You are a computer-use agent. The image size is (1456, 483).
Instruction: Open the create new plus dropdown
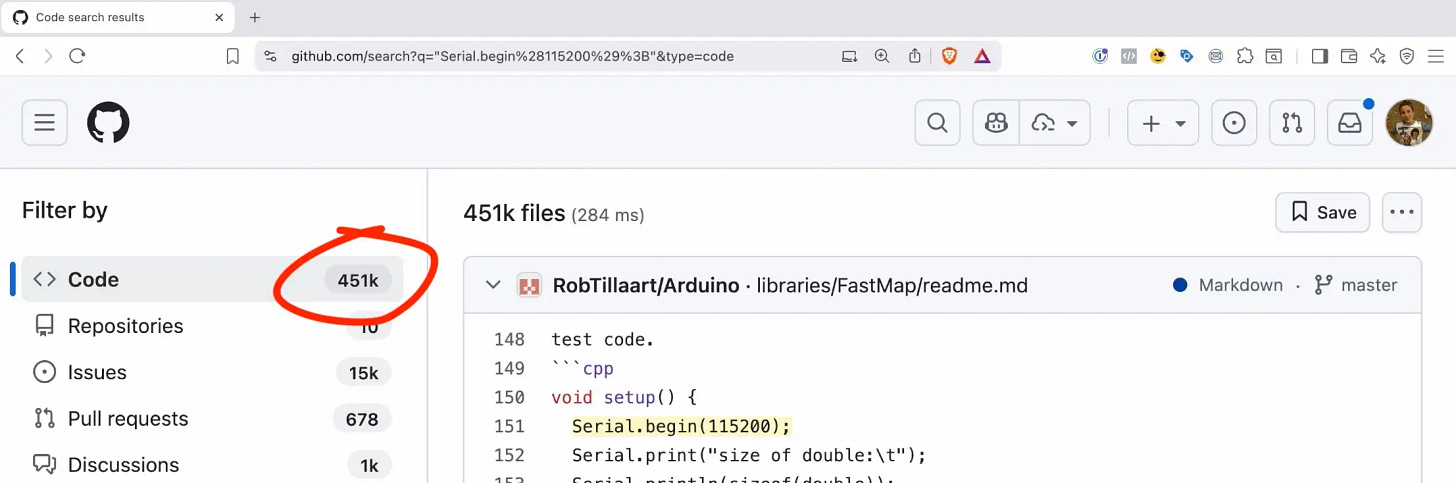click(x=1163, y=123)
